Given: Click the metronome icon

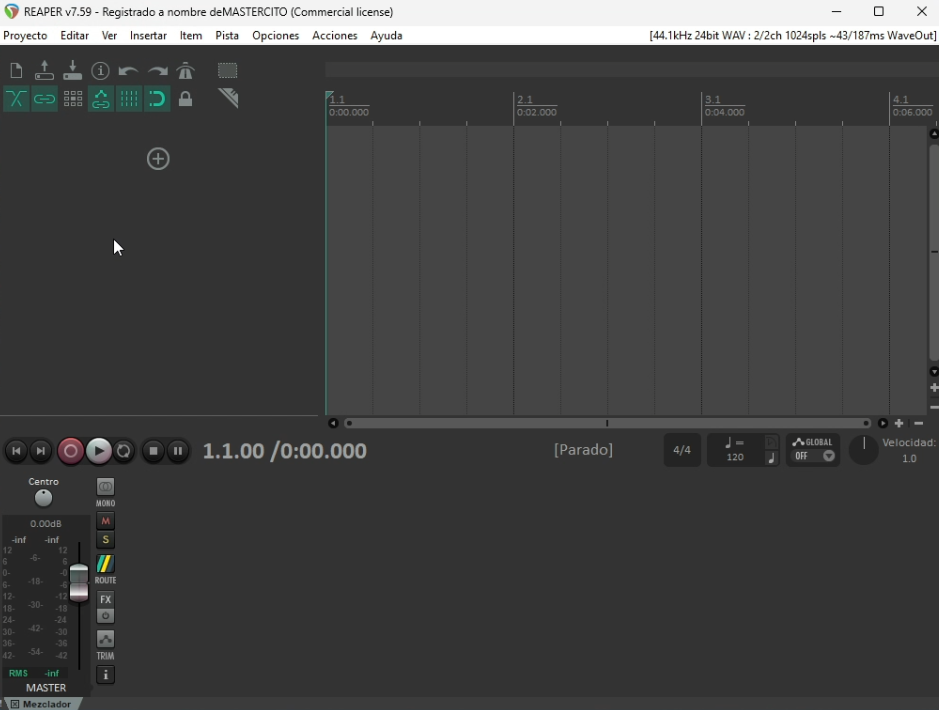Looking at the screenshot, I should [185, 71].
